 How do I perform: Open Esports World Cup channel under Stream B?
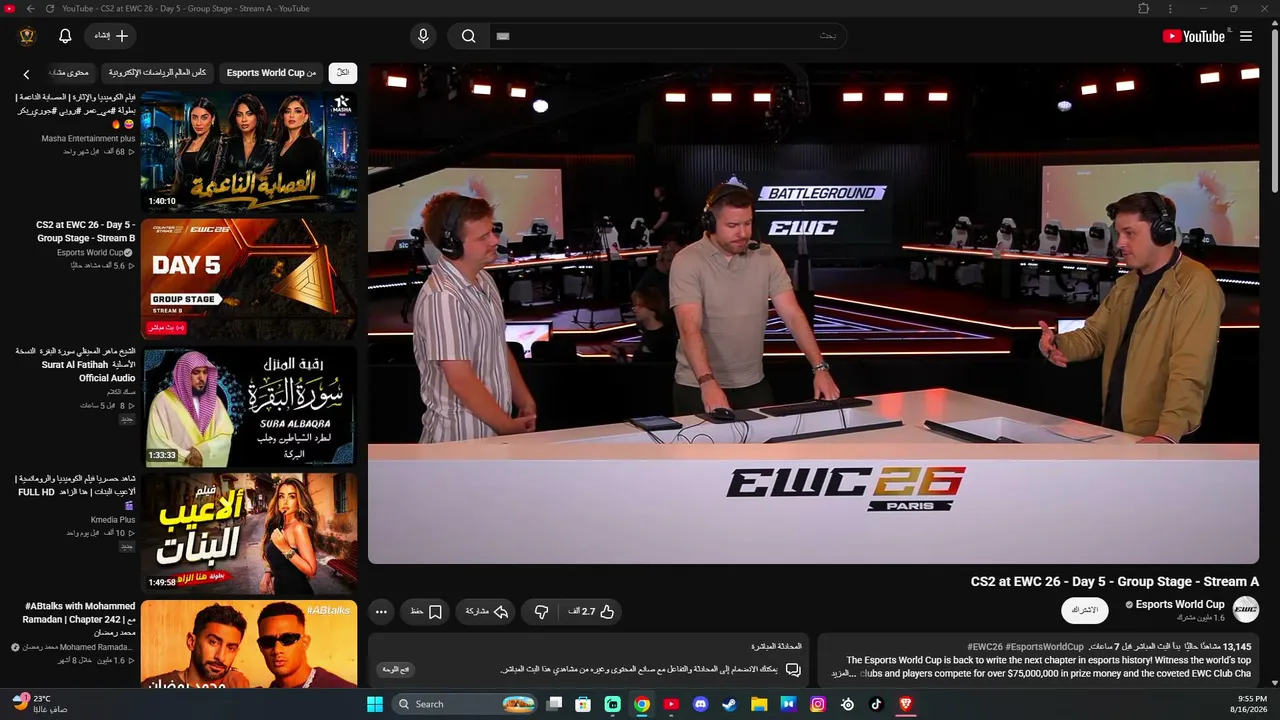click(x=90, y=253)
